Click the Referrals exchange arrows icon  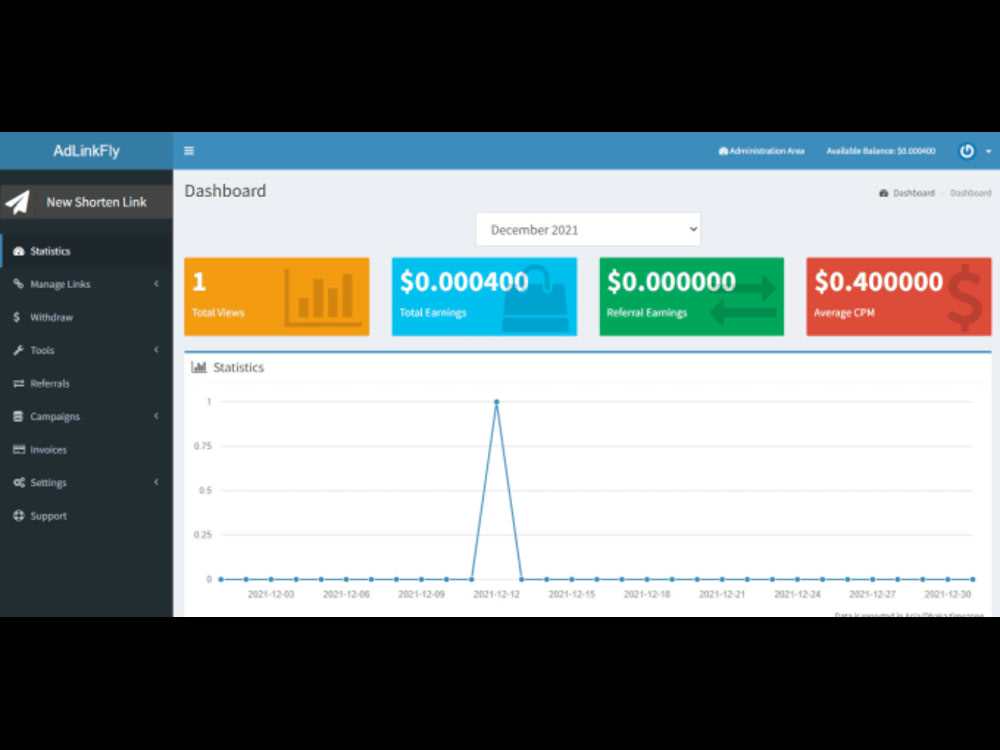point(18,383)
